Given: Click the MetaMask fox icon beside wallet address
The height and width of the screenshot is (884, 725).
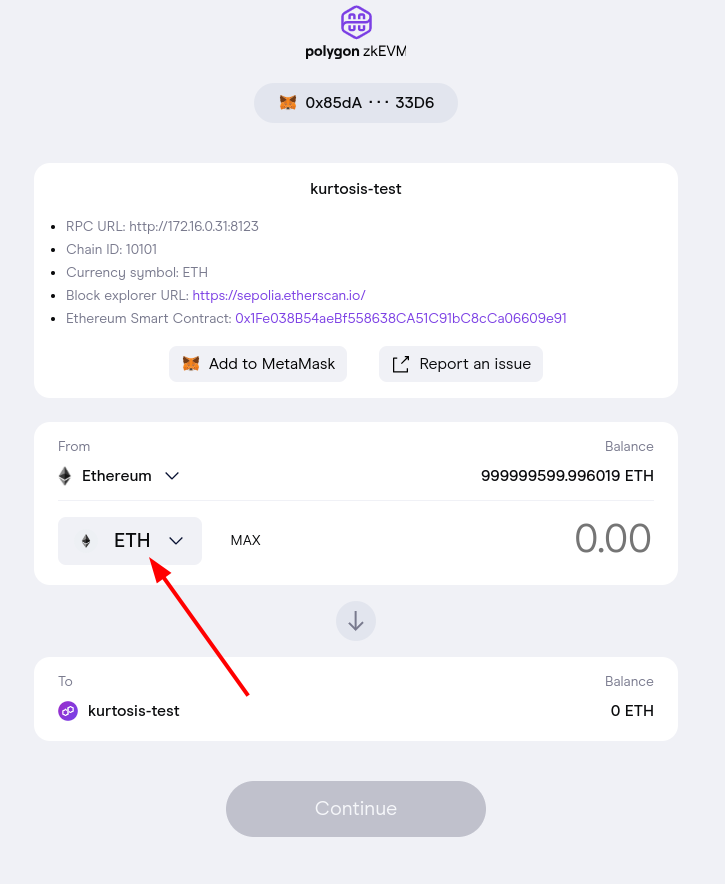Looking at the screenshot, I should (288, 102).
